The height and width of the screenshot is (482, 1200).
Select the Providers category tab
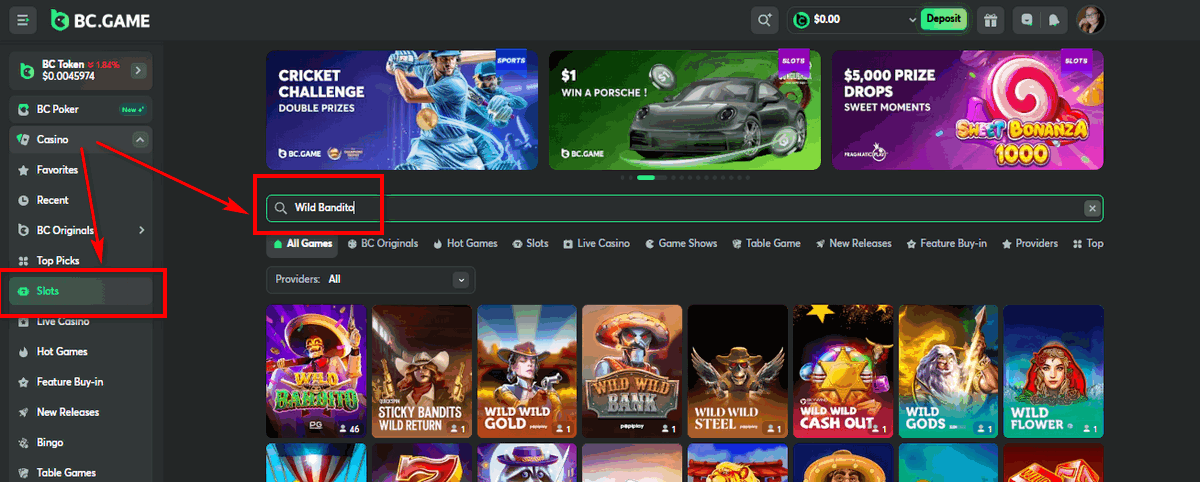pyautogui.click(x=1030, y=243)
